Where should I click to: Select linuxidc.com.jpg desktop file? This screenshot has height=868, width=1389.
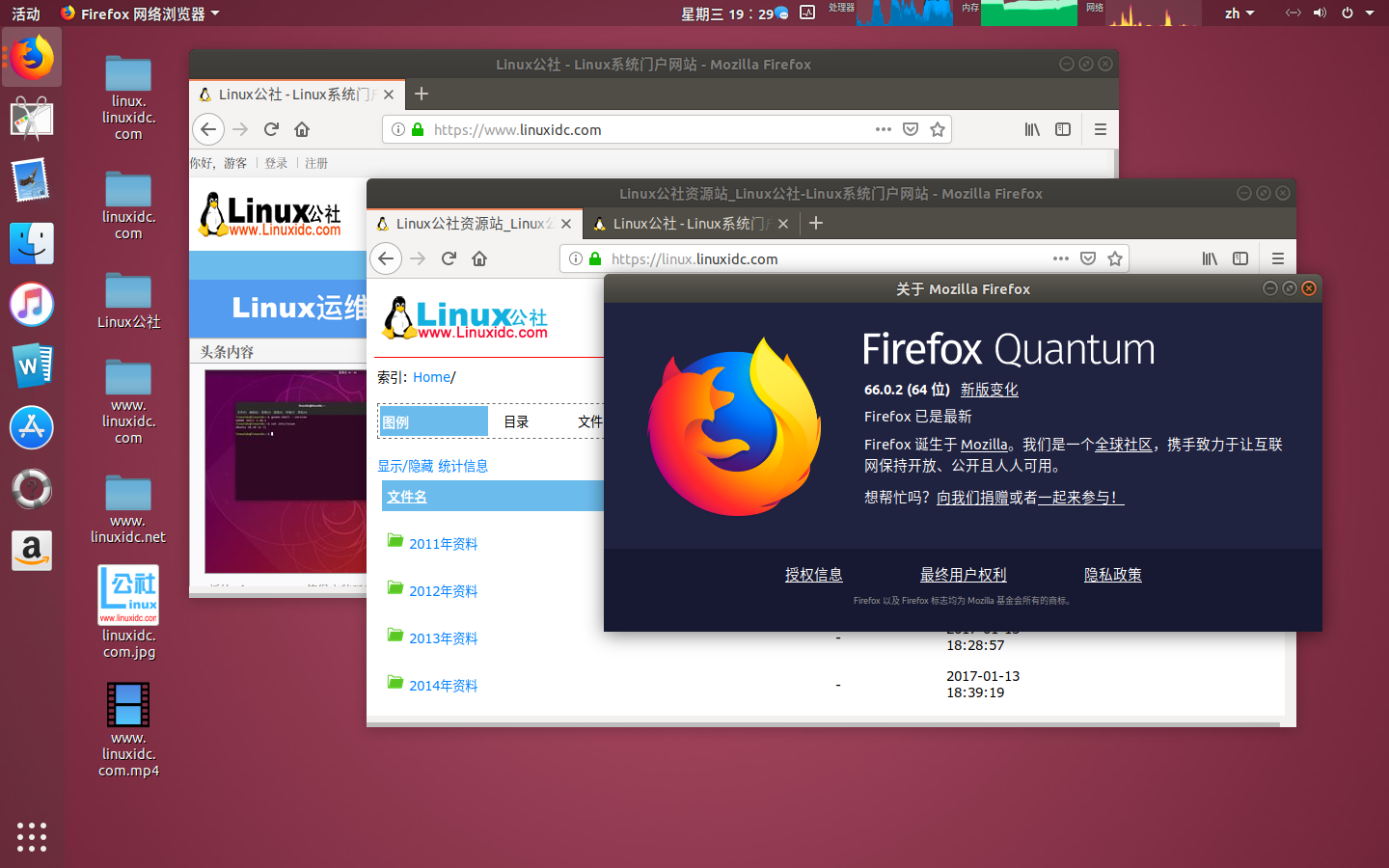pos(128,612)
